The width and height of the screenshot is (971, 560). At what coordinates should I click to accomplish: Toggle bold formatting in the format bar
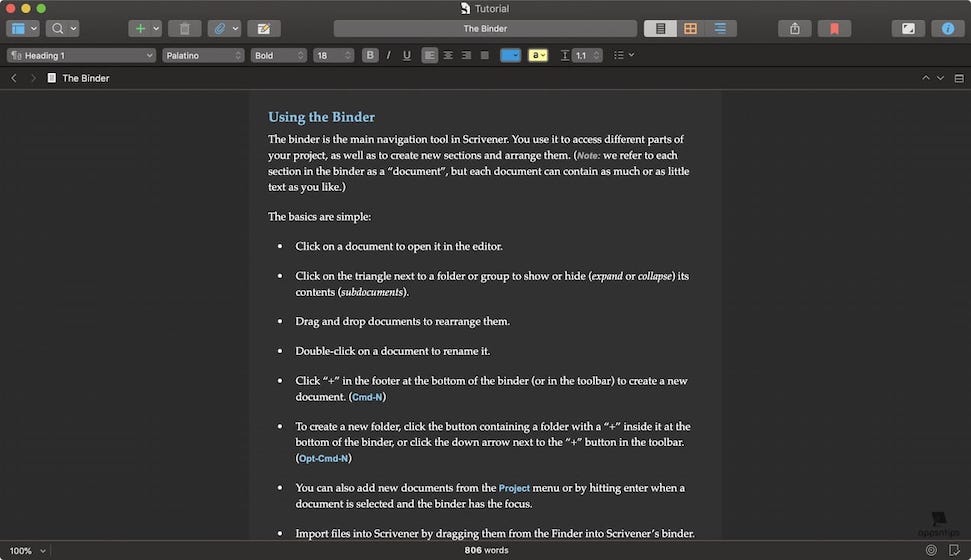(x=370, y=56)
